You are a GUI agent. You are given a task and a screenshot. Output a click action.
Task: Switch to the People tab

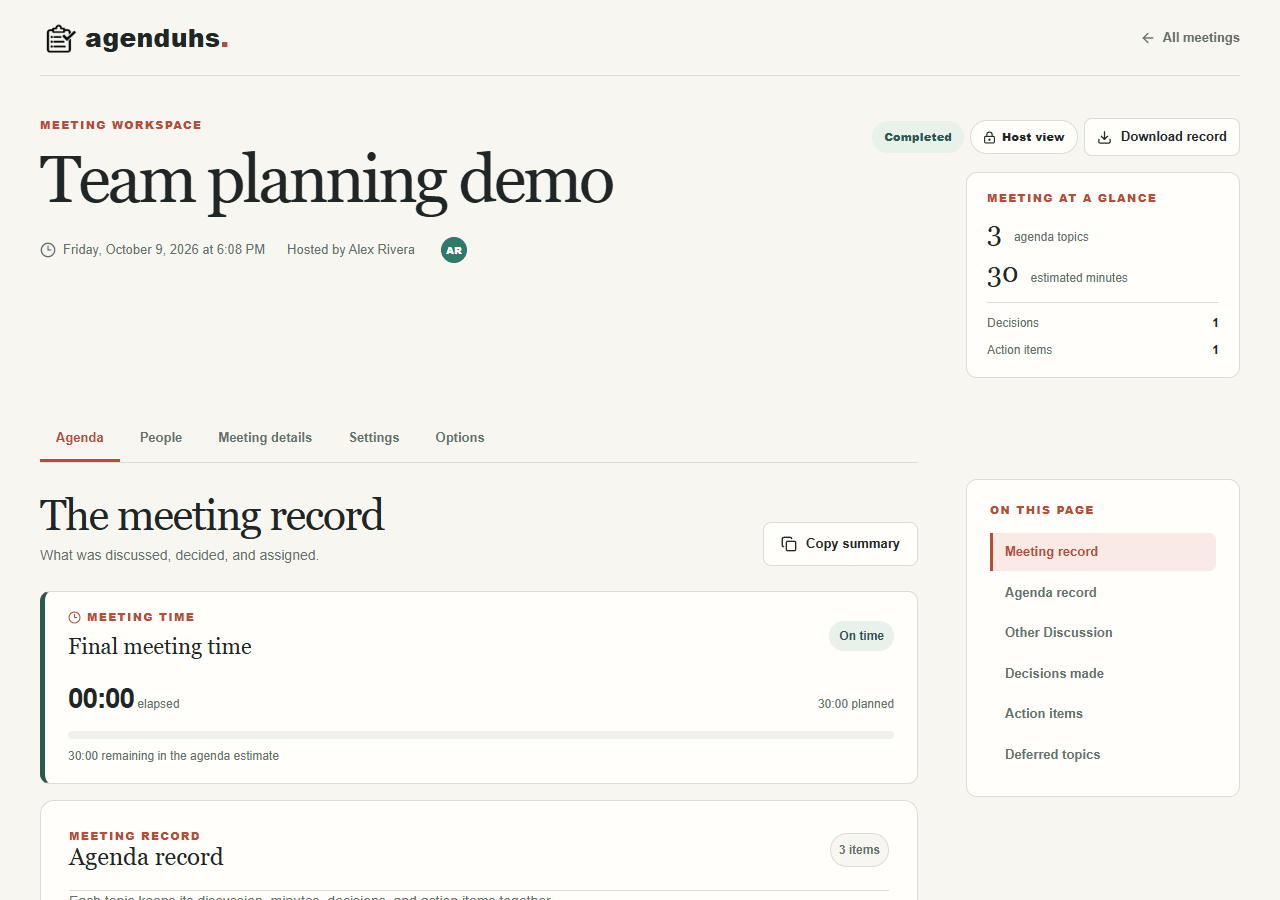tap(161, 438)
